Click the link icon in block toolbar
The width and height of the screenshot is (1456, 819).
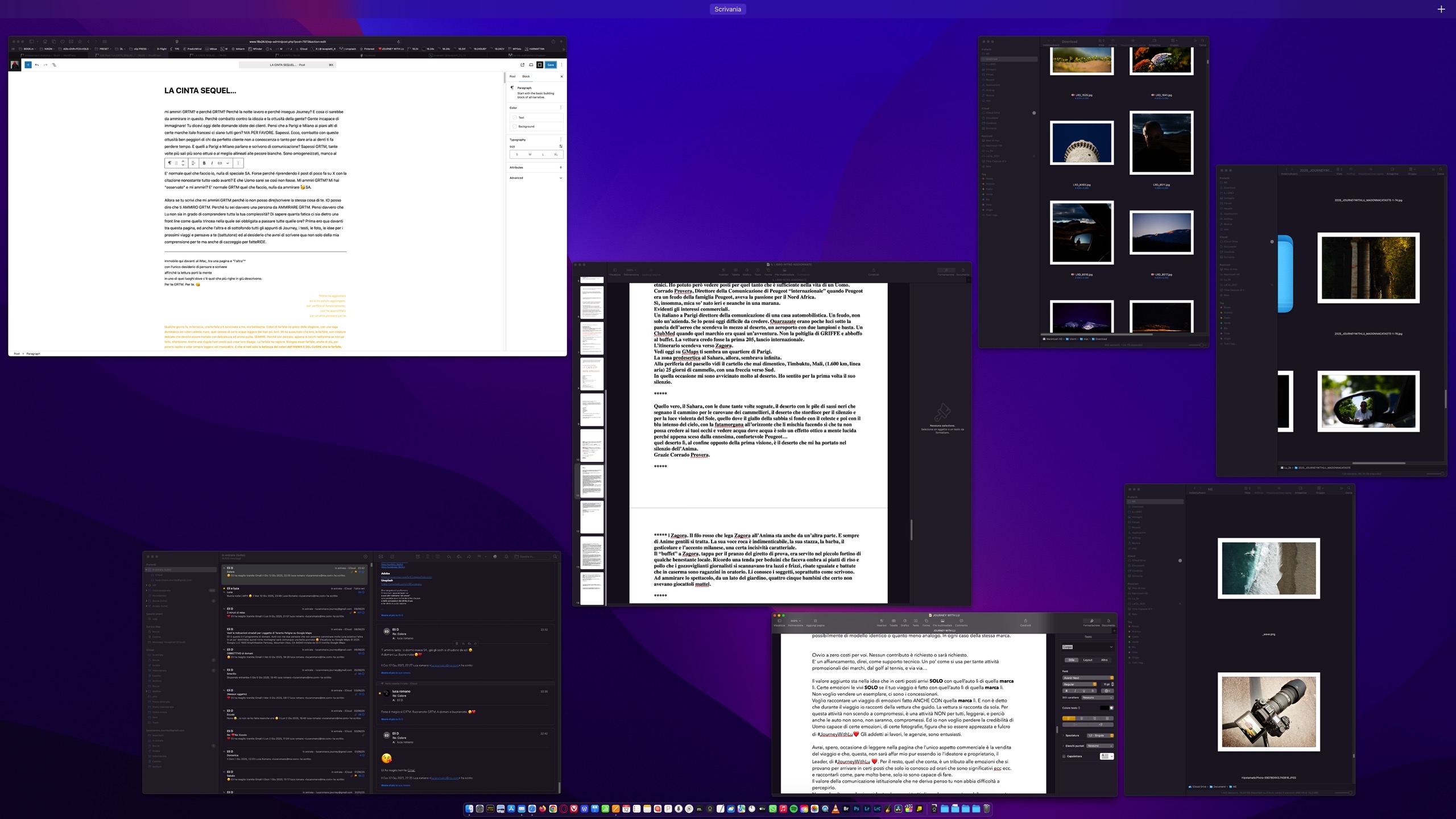point(220,163)
